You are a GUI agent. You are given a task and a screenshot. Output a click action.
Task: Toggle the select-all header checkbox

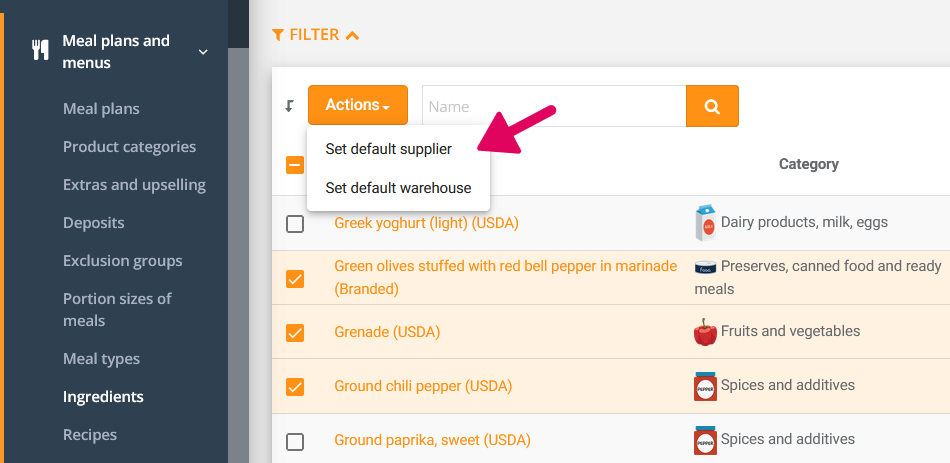coord(295,165)
